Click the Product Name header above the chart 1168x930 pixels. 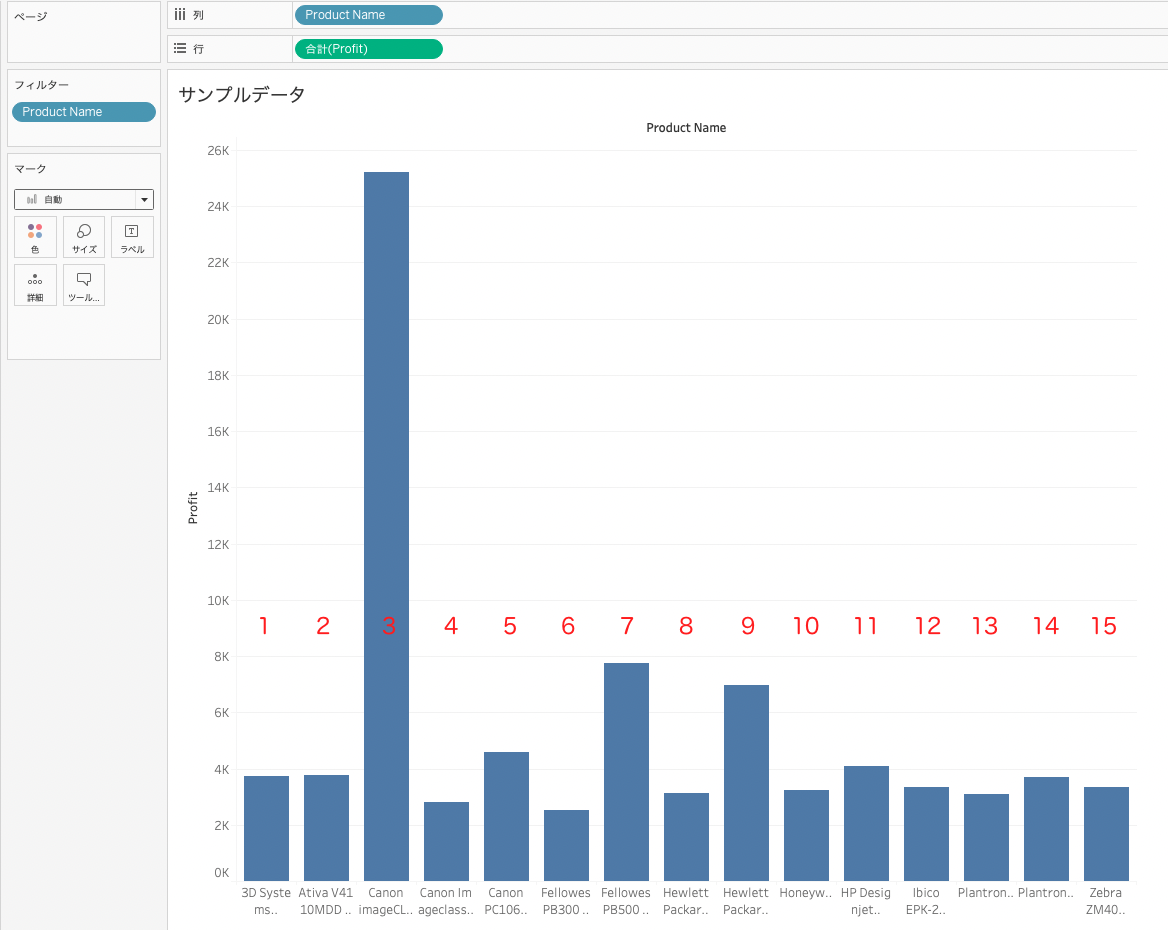(686, 127)
